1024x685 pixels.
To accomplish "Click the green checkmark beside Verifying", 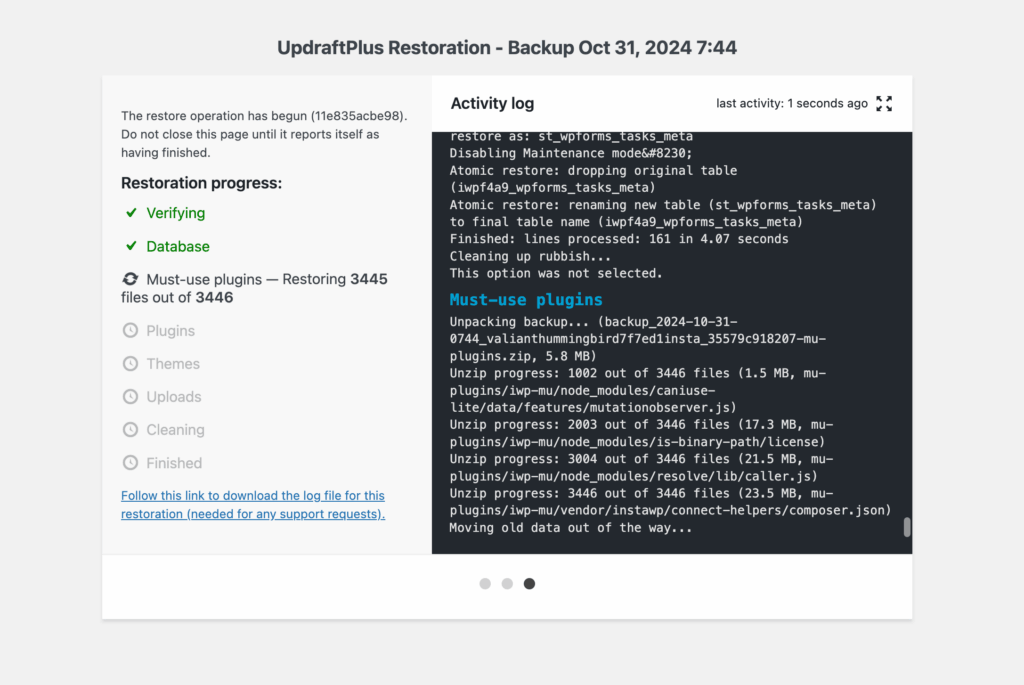I will pyautogui.click(x=131, y=213).
